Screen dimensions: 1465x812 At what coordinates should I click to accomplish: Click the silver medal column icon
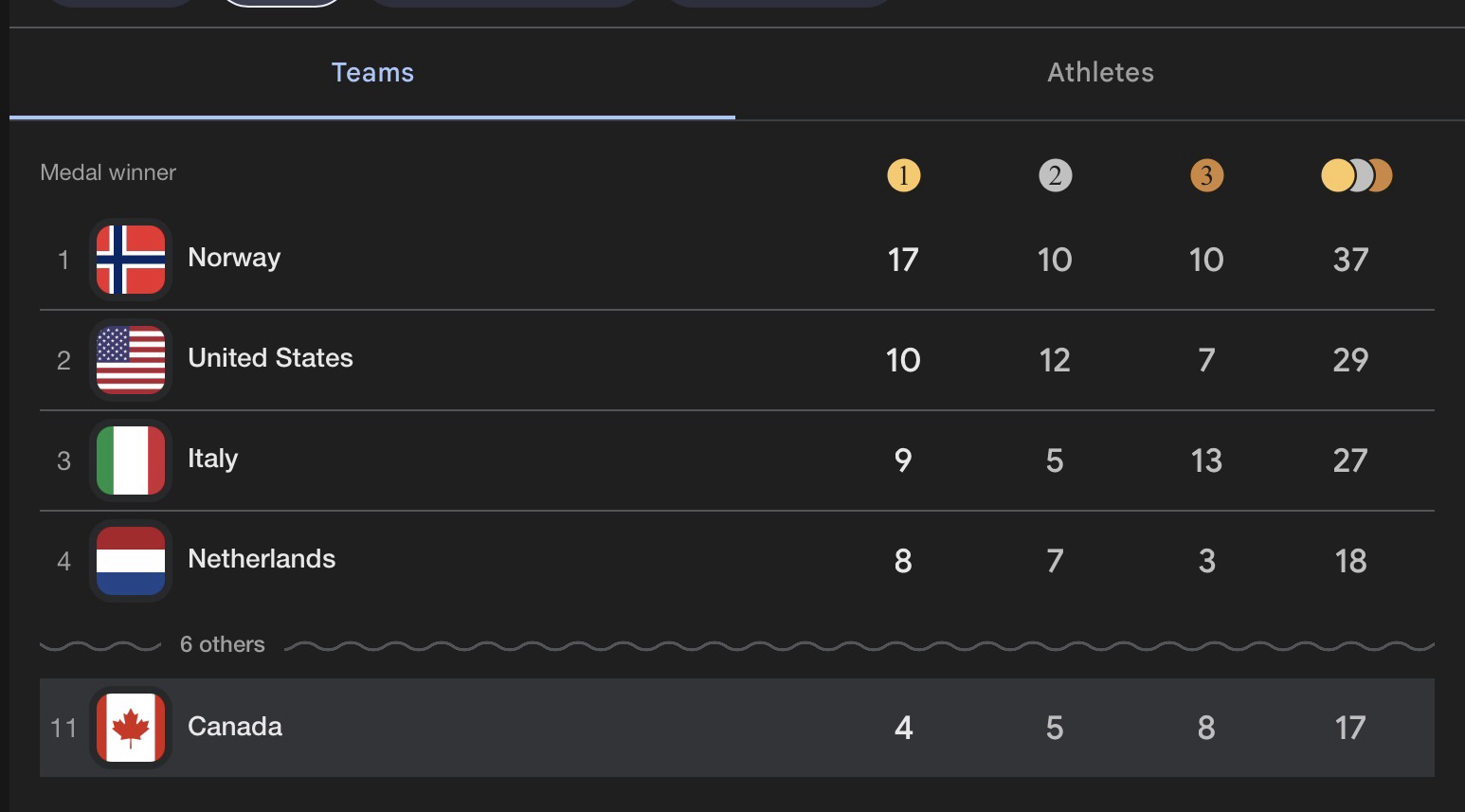1055,175
